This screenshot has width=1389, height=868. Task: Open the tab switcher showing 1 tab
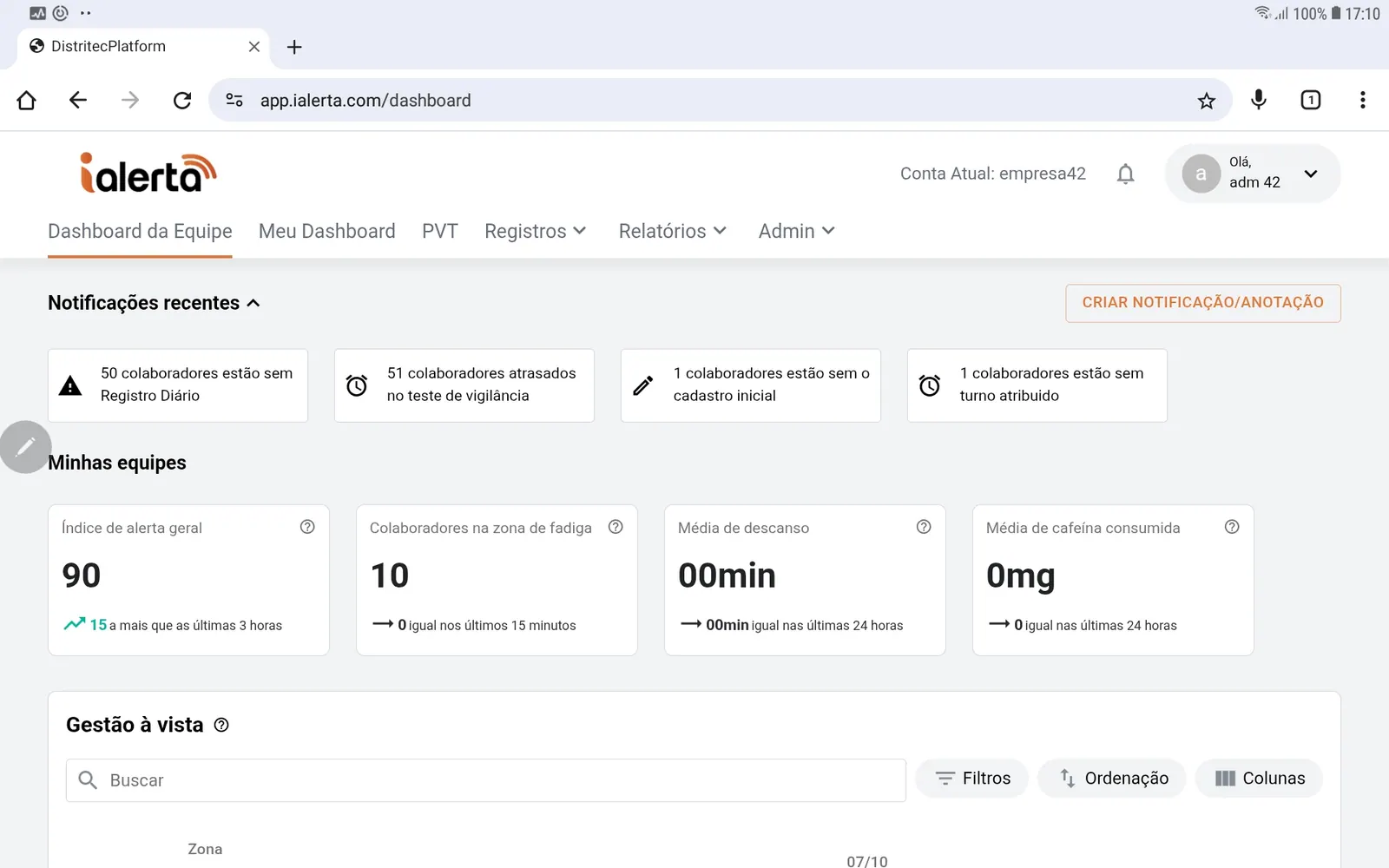tap(1311, 100)
